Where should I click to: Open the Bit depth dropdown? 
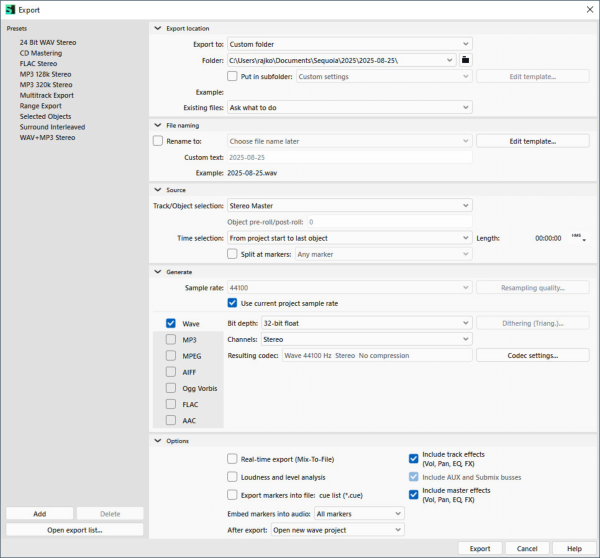pyautogui.click(x=365, y=324)
